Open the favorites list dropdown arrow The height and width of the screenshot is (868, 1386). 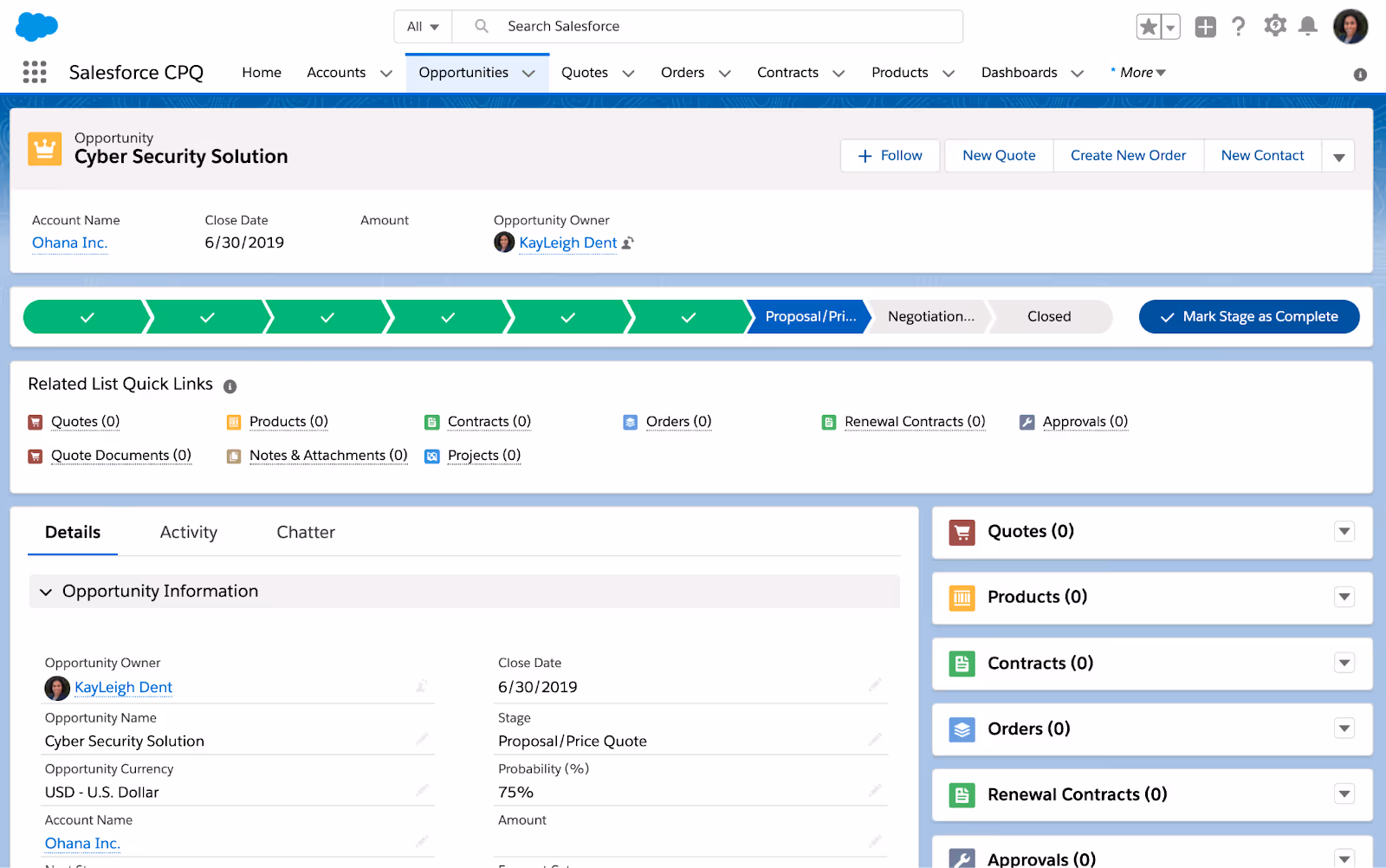click(1170, 27)
